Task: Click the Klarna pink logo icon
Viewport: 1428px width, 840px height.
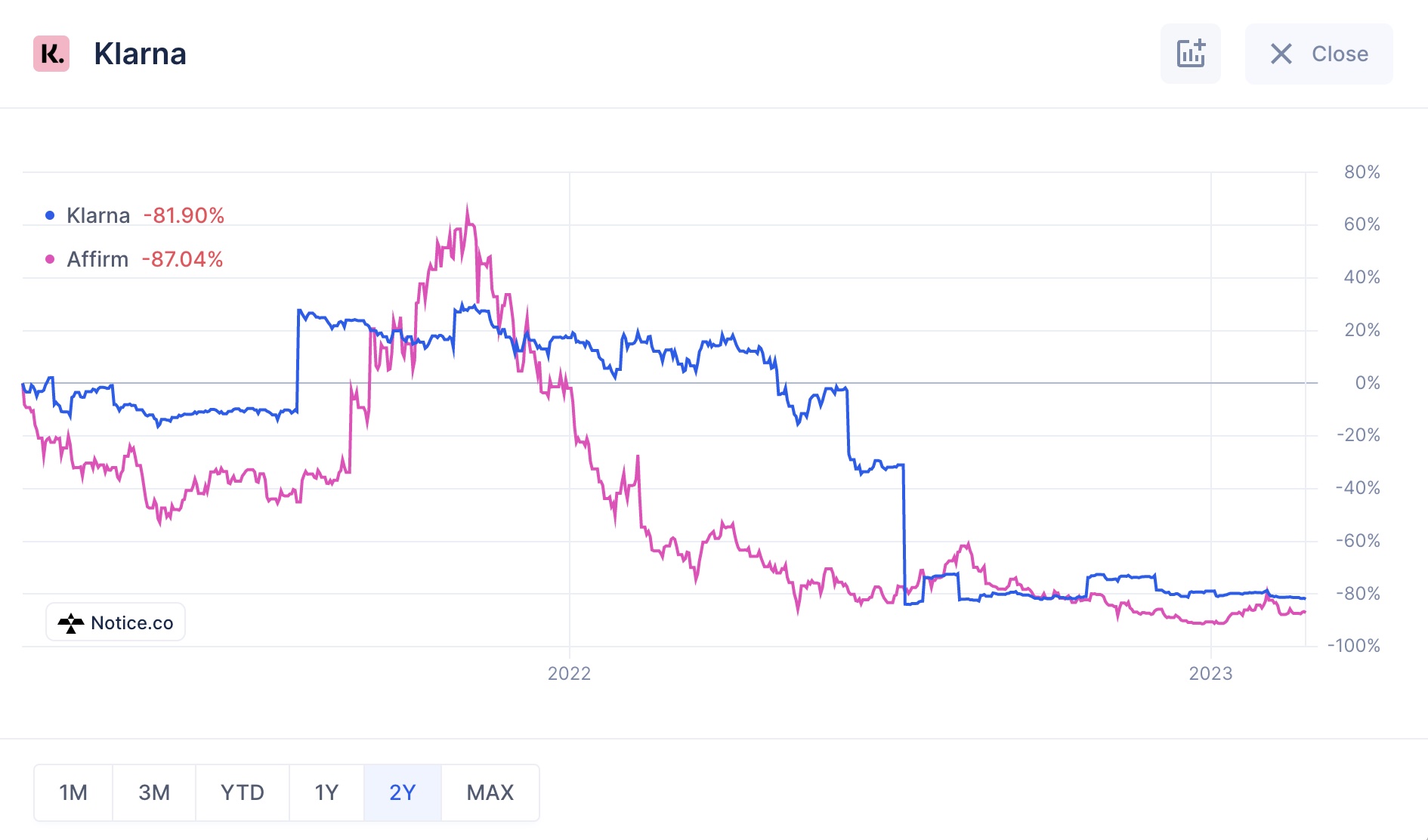Action: [x=51, y=54]
